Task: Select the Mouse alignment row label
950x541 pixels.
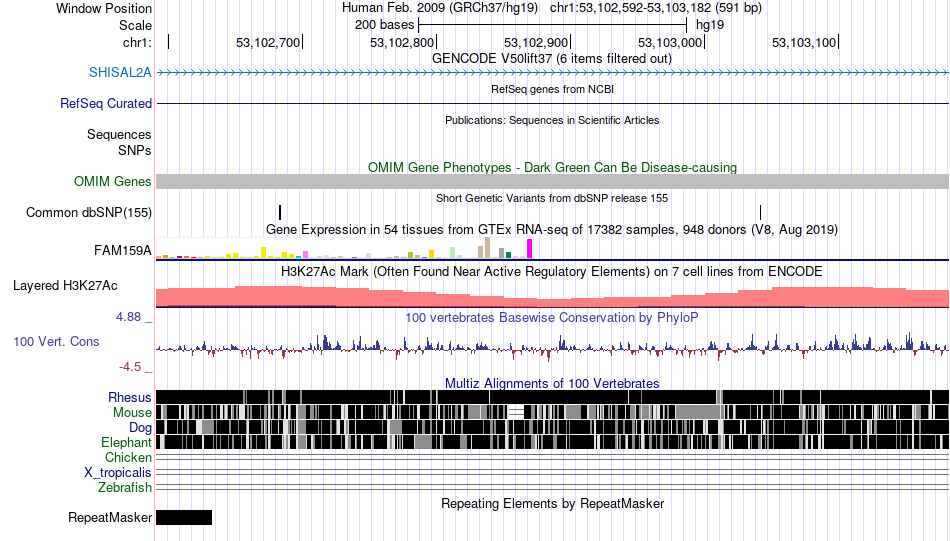Action: coord(132,413)
